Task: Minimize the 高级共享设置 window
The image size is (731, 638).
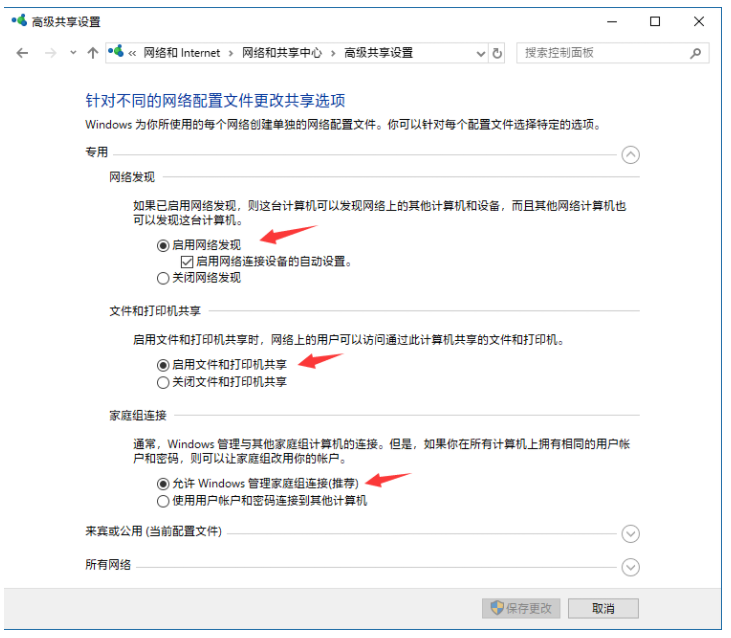Action: pos(612,21)
